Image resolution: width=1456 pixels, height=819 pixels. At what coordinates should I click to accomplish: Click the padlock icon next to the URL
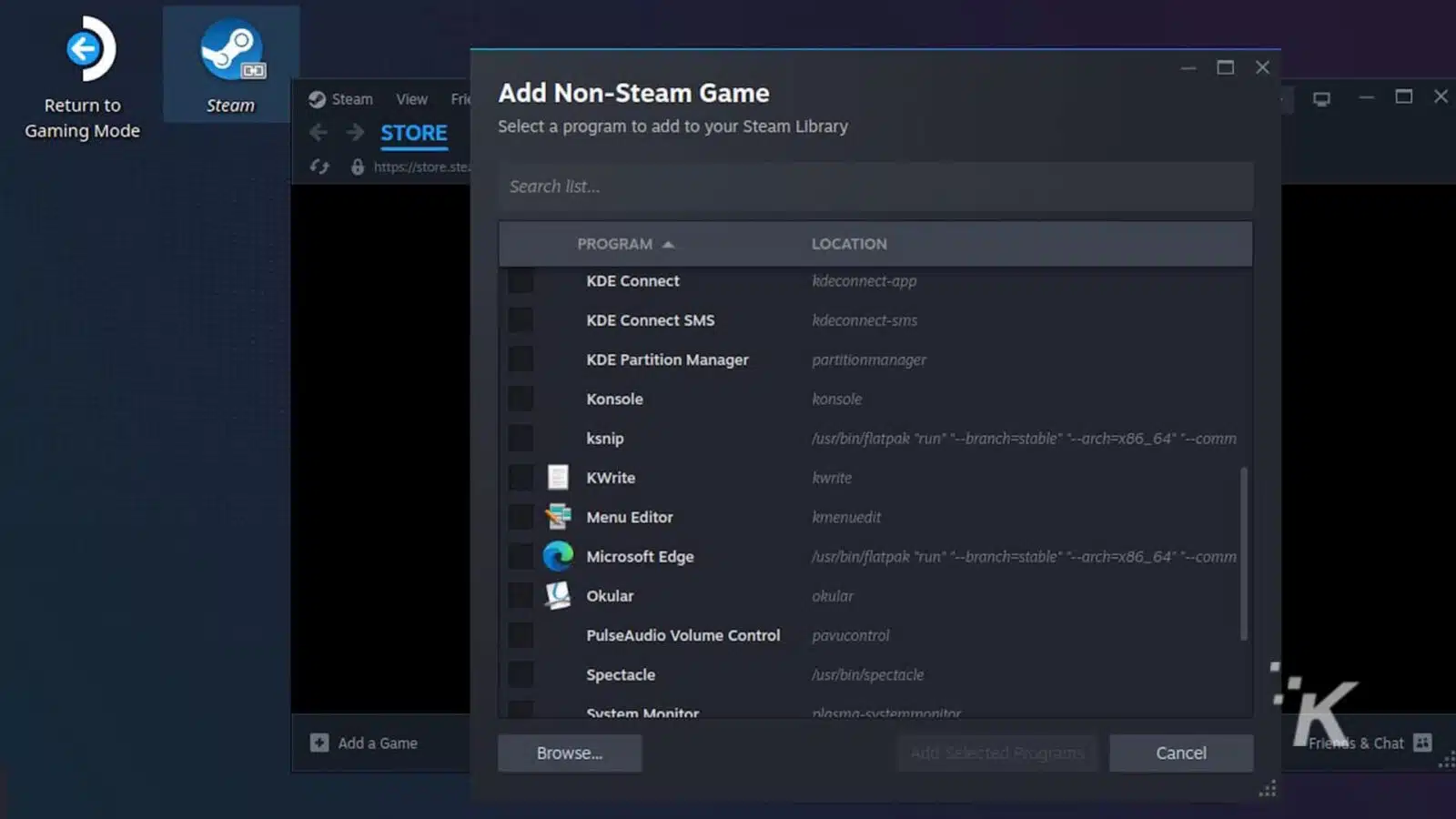357,167
